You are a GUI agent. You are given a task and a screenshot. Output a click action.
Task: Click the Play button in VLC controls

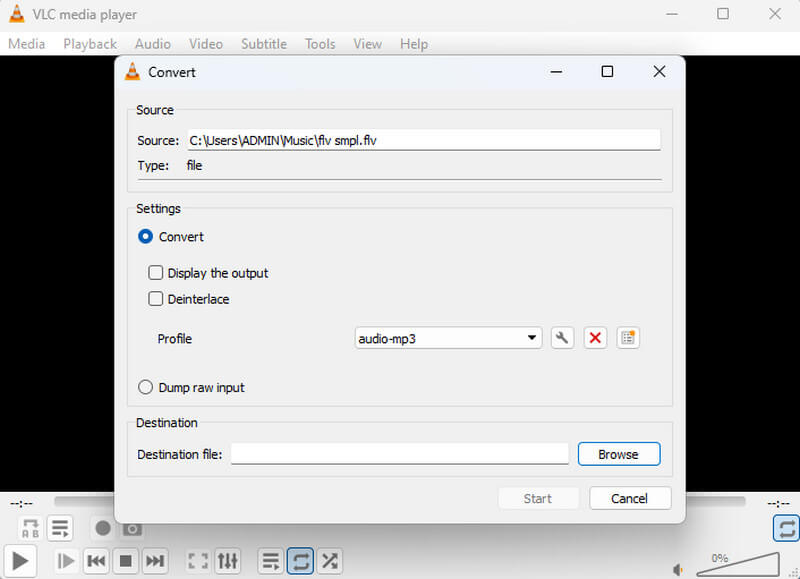coord(20,561)
